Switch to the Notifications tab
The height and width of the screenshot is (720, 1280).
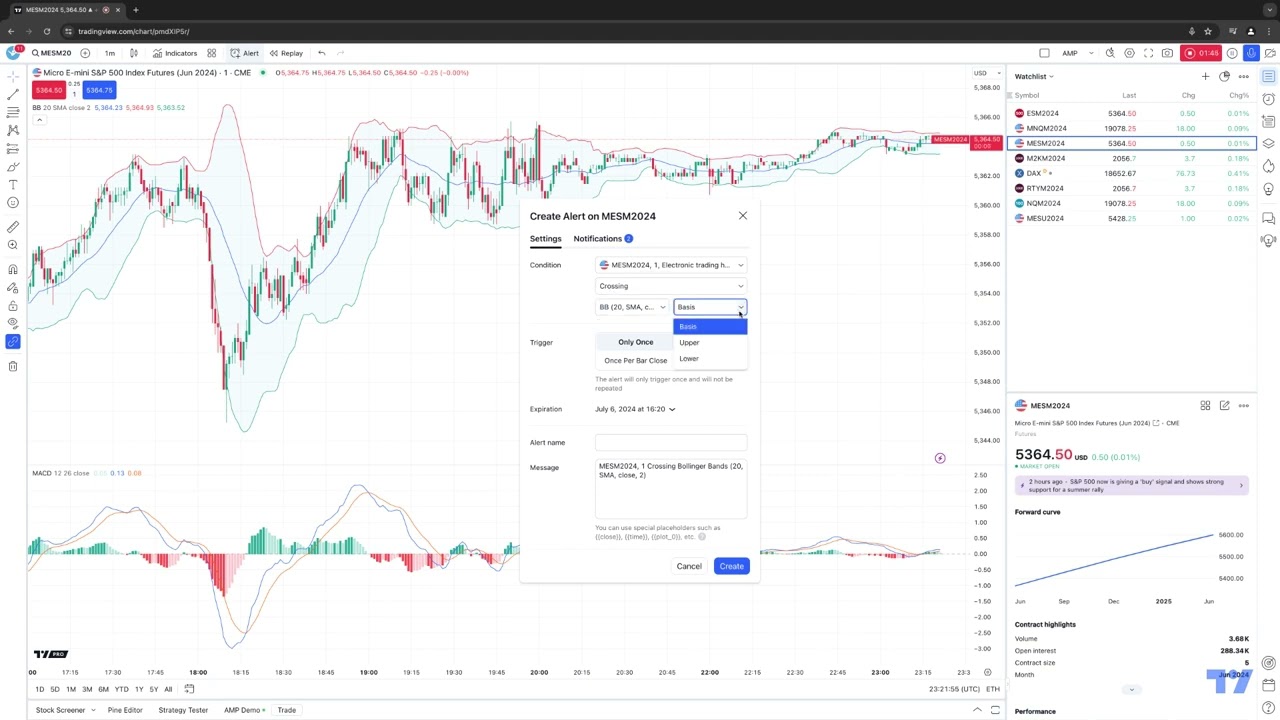(603, 238)
